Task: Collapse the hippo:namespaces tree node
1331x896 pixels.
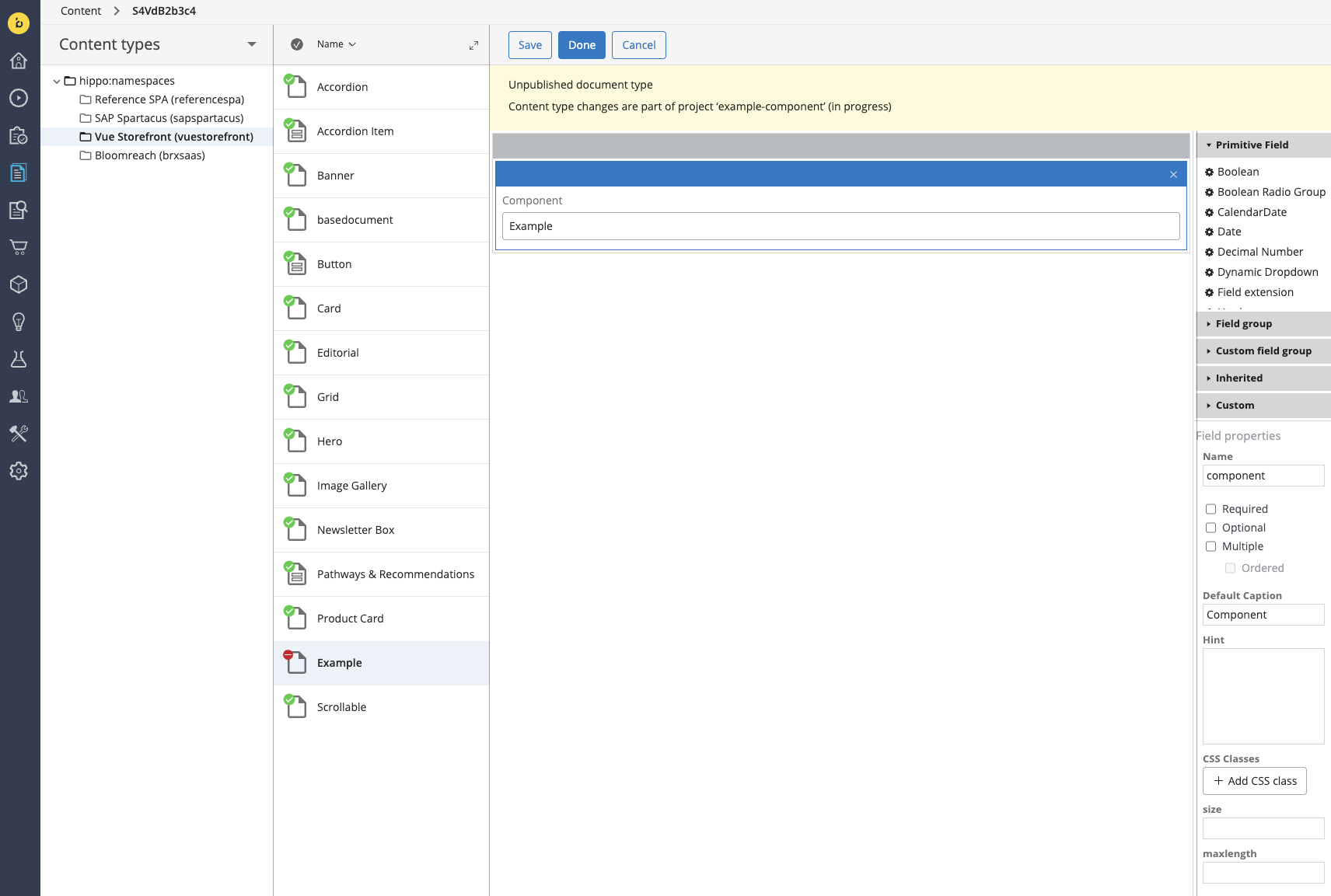Action: click(57, 81)
